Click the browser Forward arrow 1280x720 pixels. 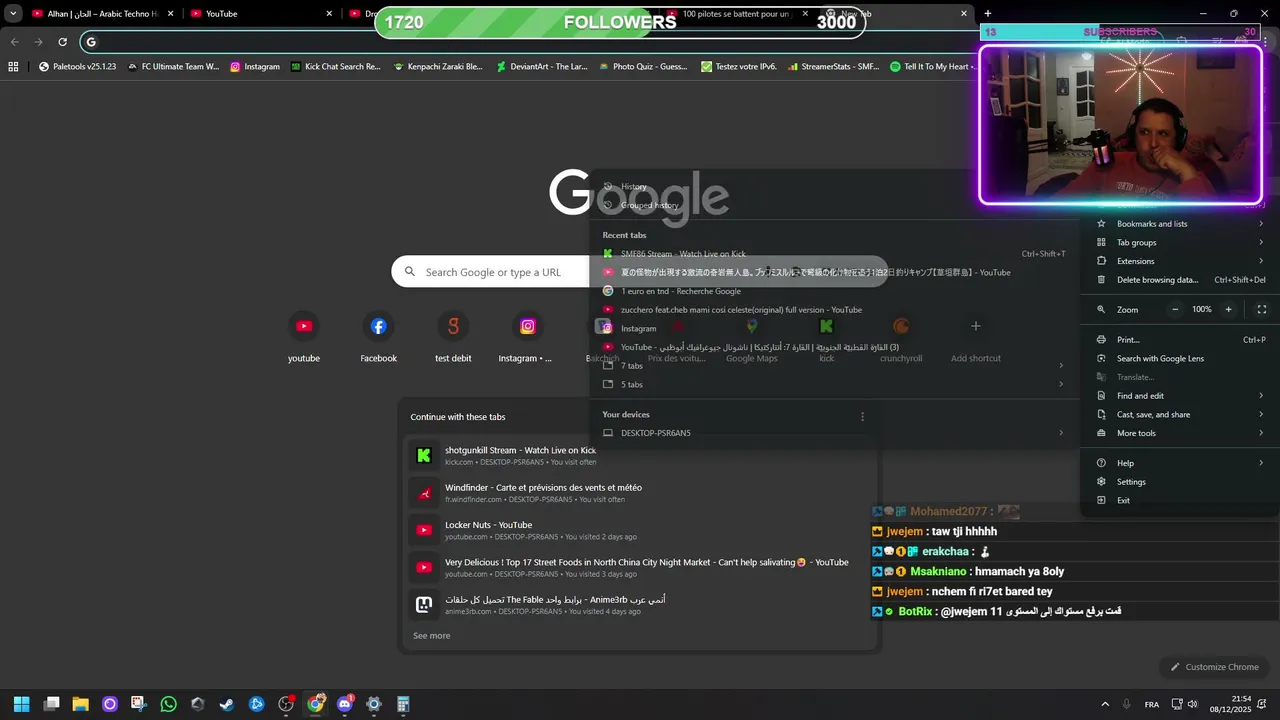(38, 42)
